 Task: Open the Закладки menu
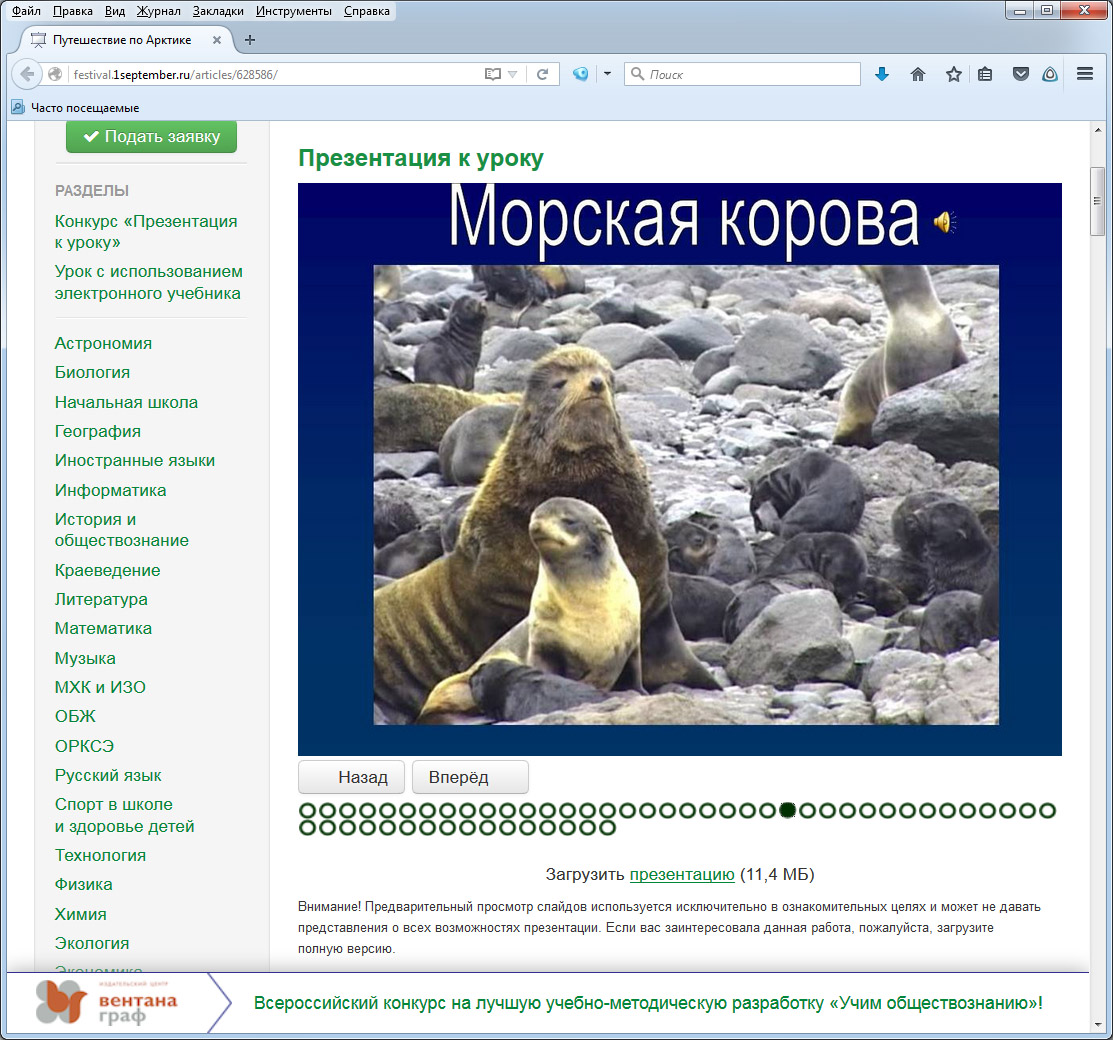pyautogui.click(x=218, y=11)
